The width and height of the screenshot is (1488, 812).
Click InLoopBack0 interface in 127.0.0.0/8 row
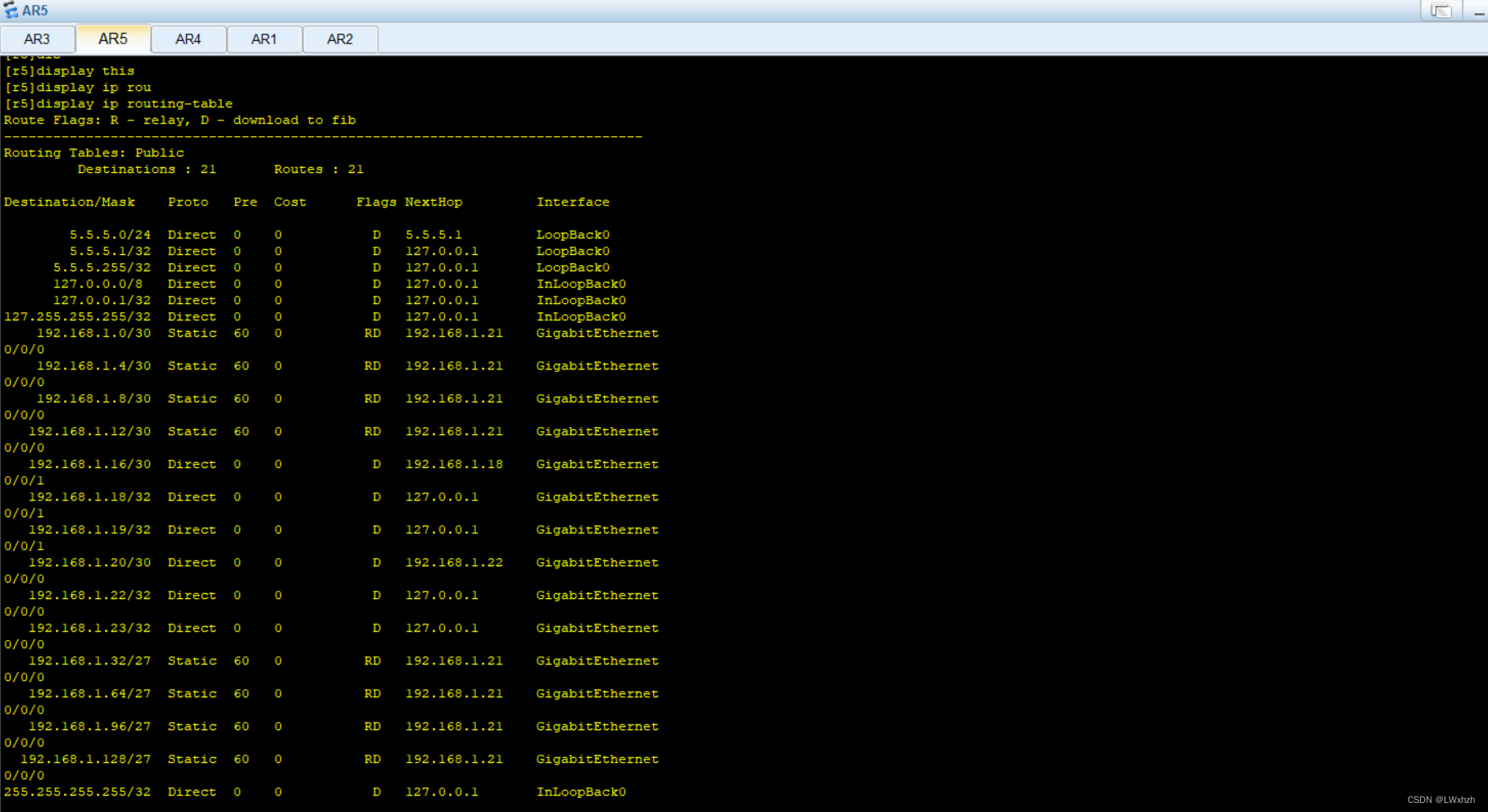[581, 284]
